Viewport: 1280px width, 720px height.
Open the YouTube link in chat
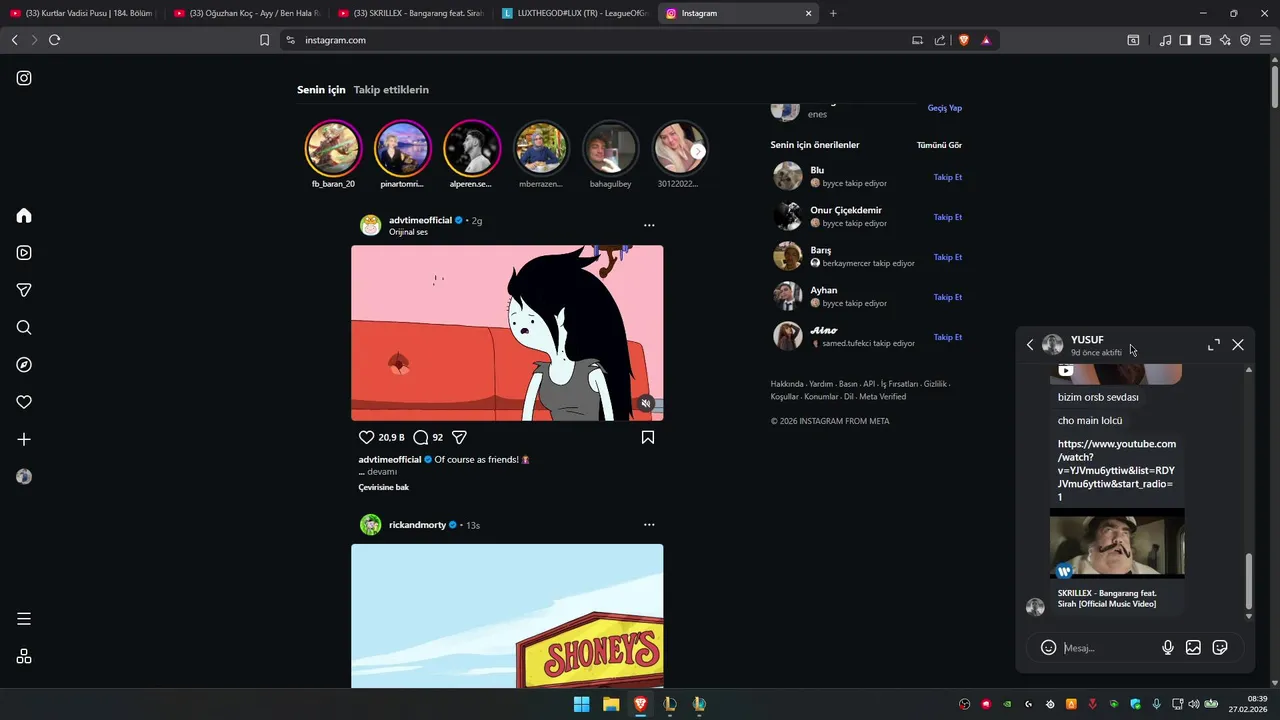pyautogui.click(x=1117, y=470)
